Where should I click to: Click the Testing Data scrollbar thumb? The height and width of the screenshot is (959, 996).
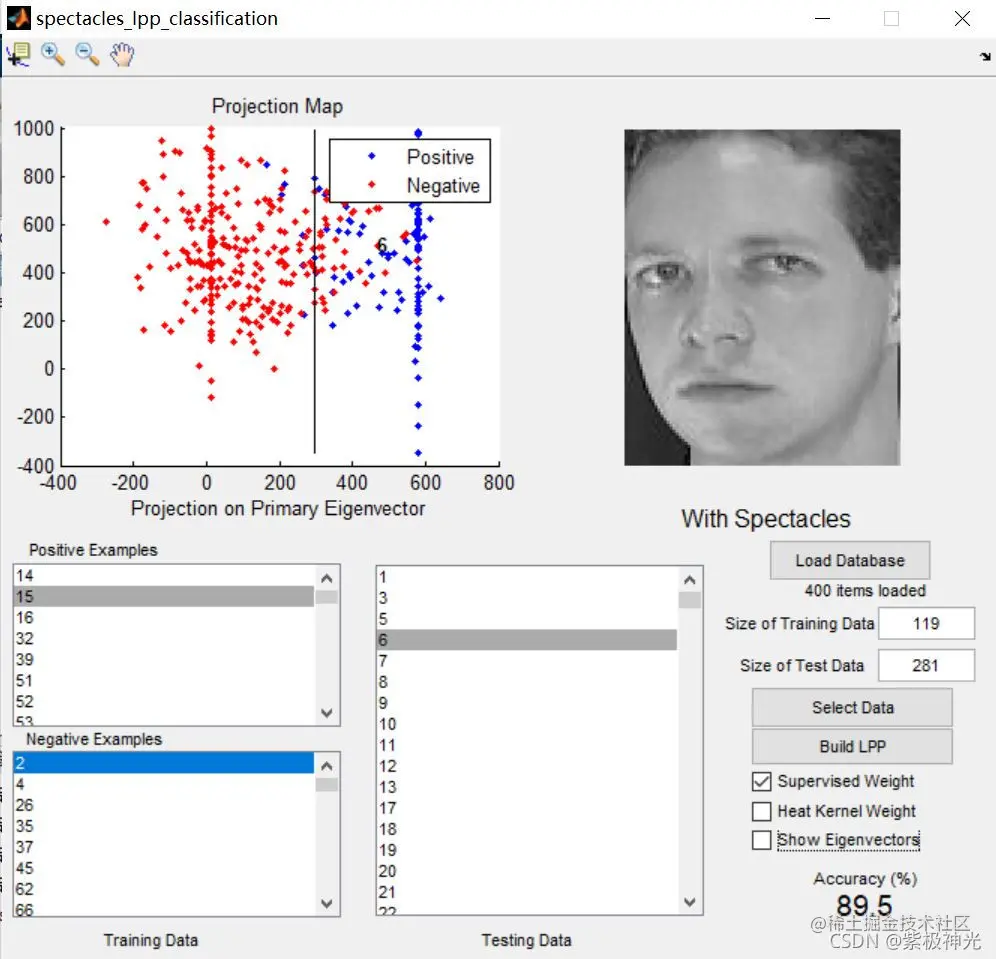click(x=690, y=600)
